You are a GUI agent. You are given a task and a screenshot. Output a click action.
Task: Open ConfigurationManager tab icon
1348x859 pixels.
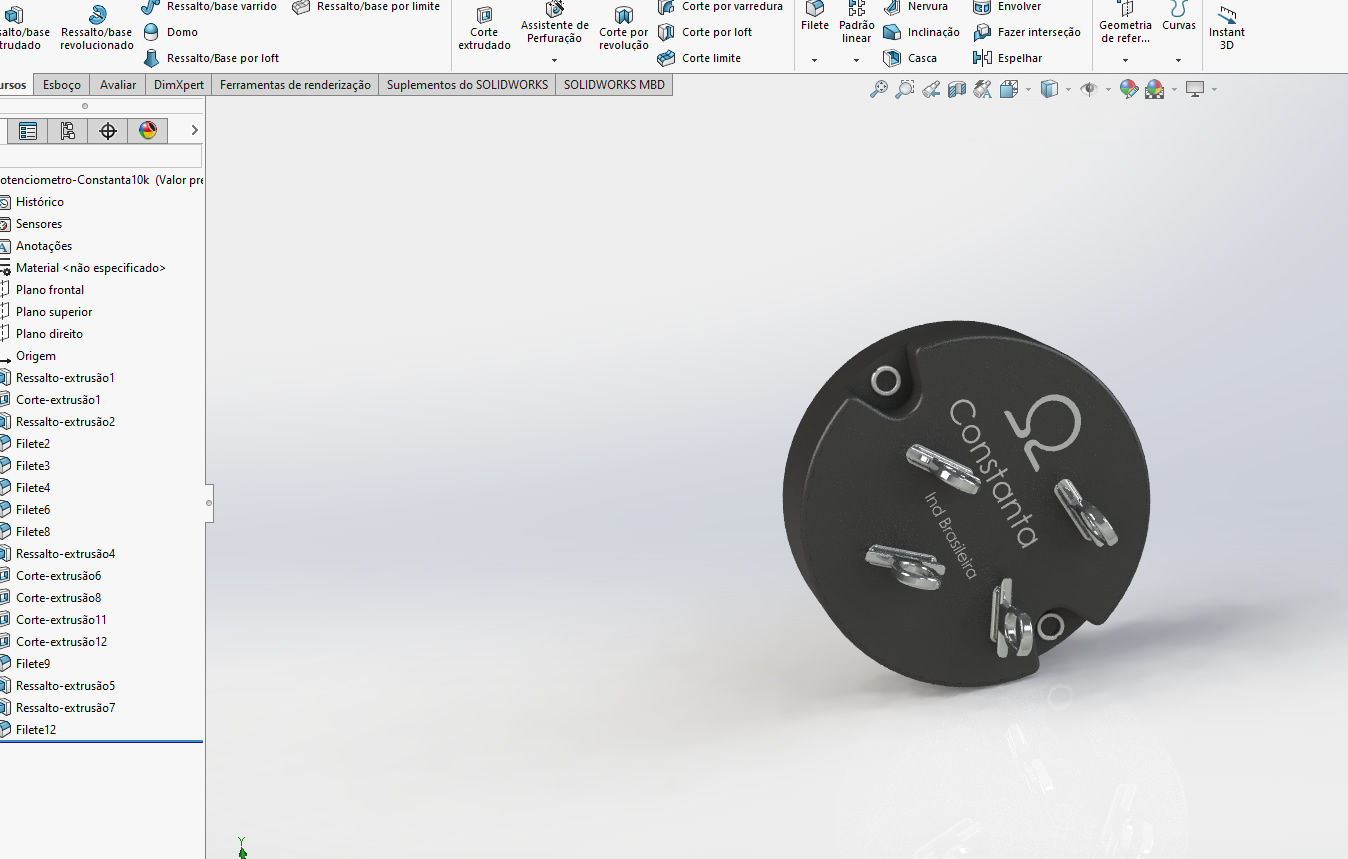coord(68,131)
